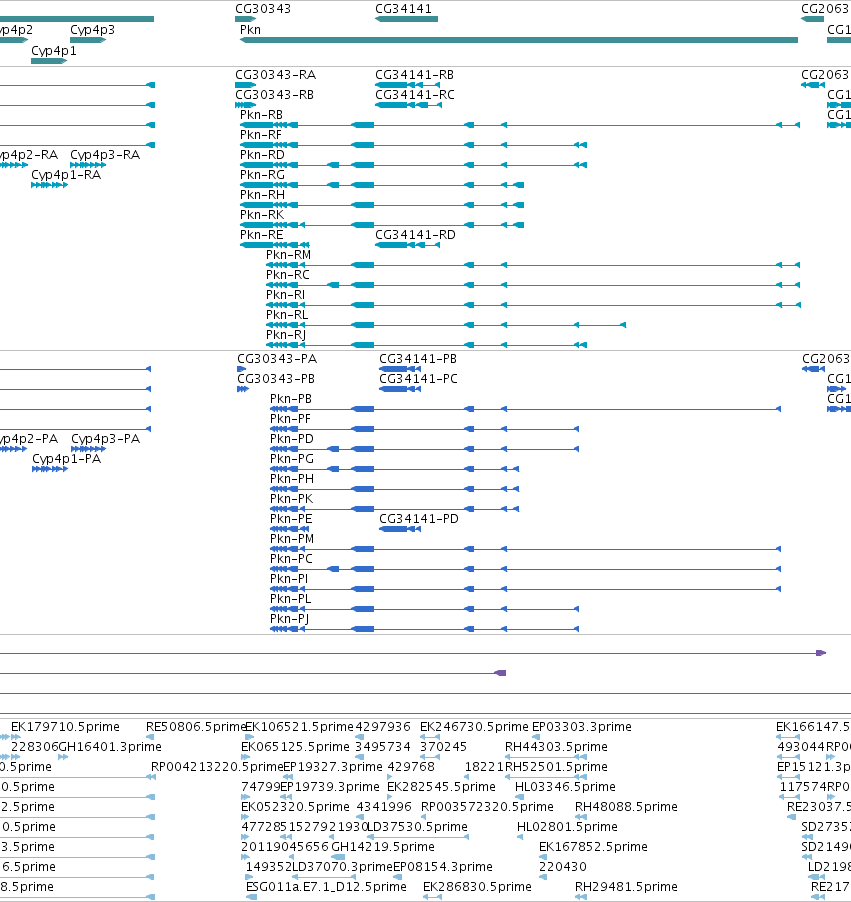
Task: Click the Cyp4p3-RA transcript label
Action: coord(105,155)
